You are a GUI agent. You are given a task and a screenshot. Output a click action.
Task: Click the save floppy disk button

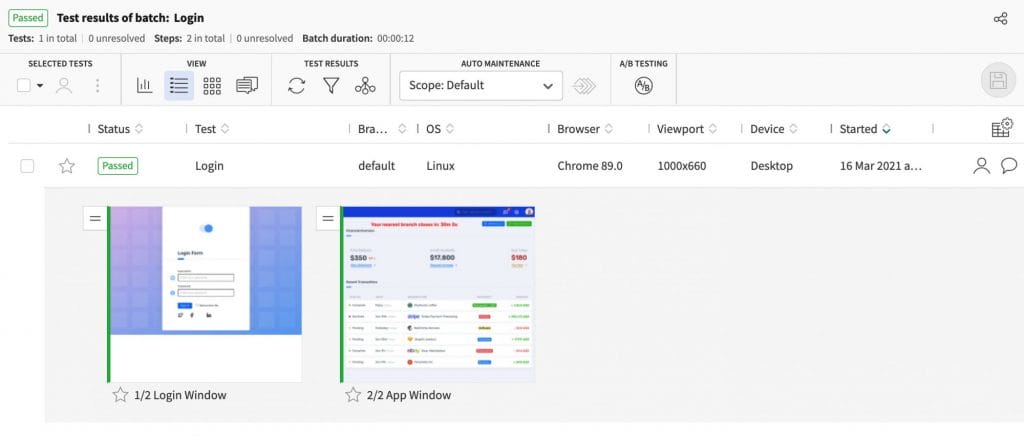click(998, 81)
